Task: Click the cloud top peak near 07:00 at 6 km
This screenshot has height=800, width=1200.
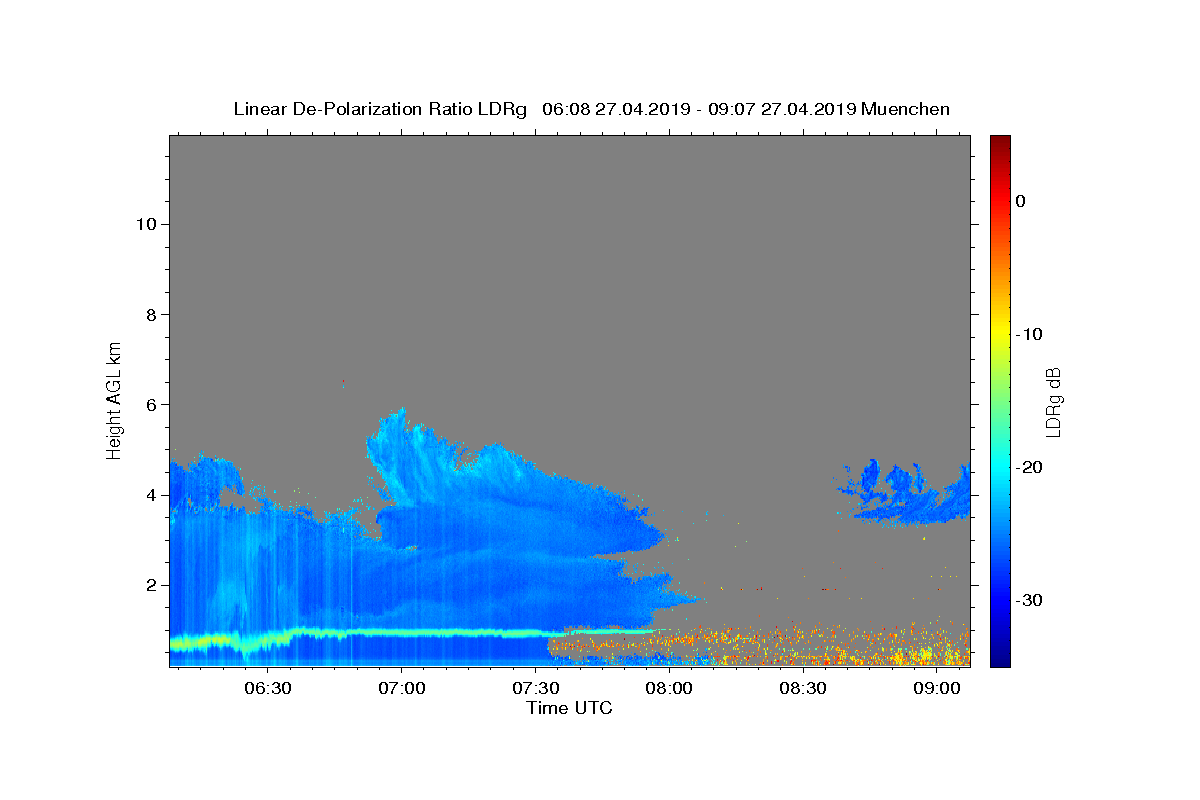Action: coord(399,412)
